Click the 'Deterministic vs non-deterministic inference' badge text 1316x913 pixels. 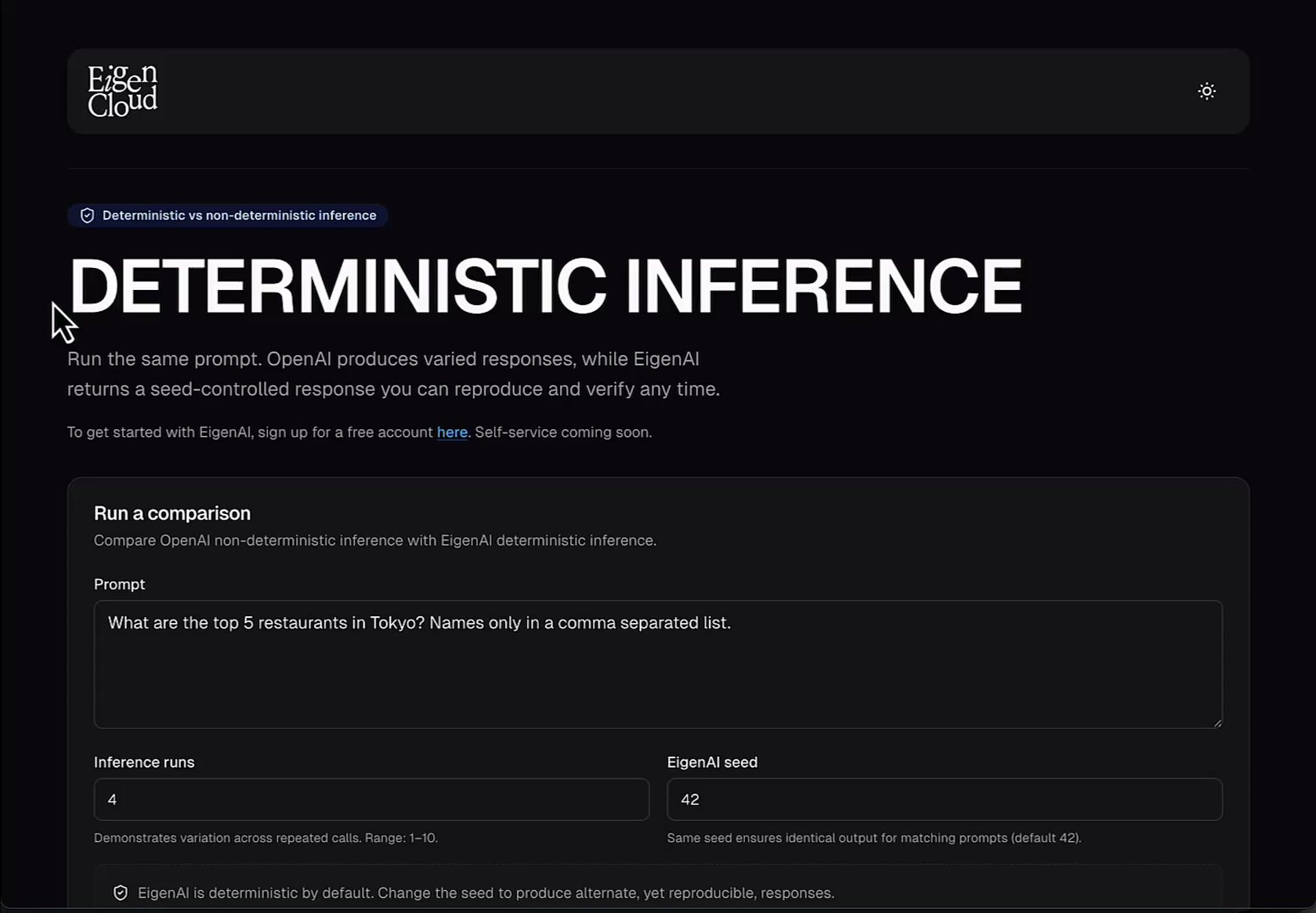(239, 215)
